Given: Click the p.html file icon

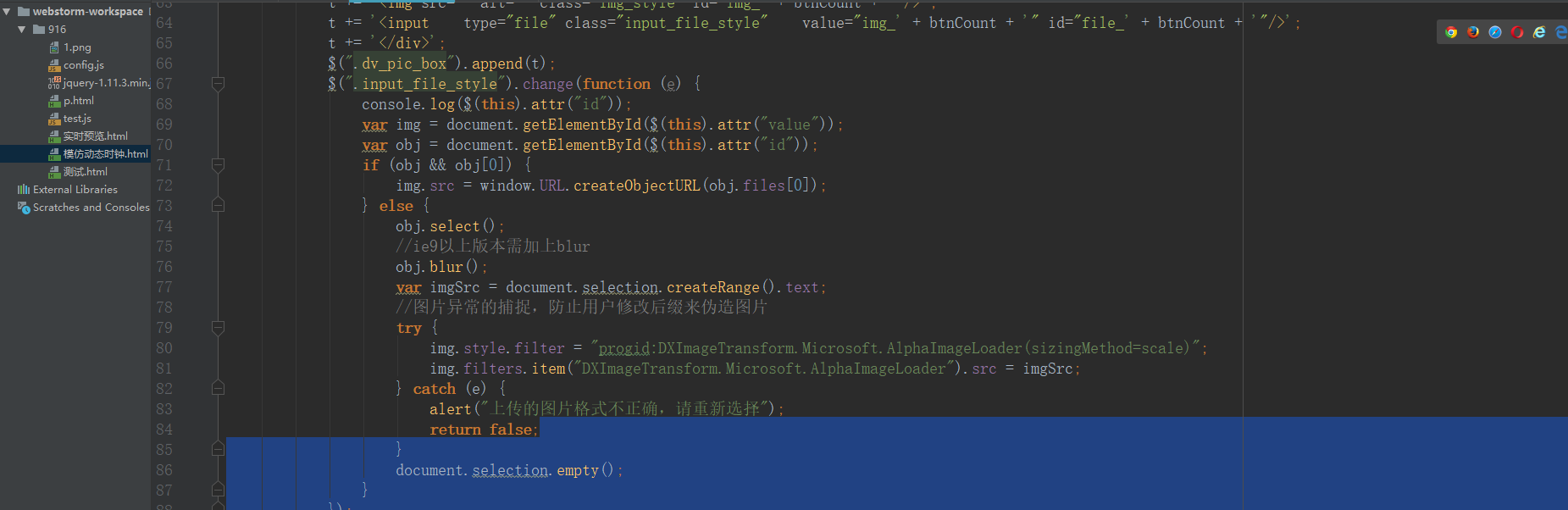Looking at the screenshot, I should coord(54,101).
